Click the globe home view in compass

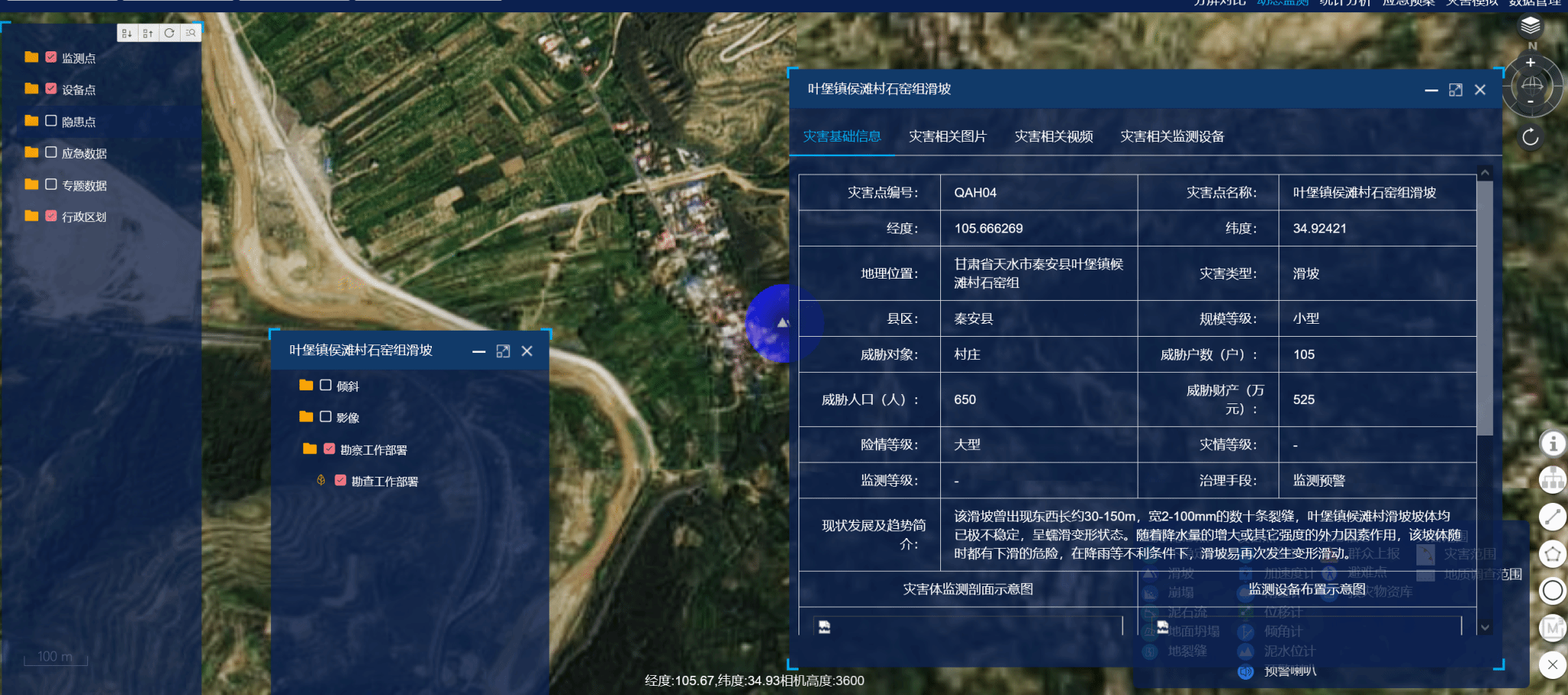point(1532,84)
